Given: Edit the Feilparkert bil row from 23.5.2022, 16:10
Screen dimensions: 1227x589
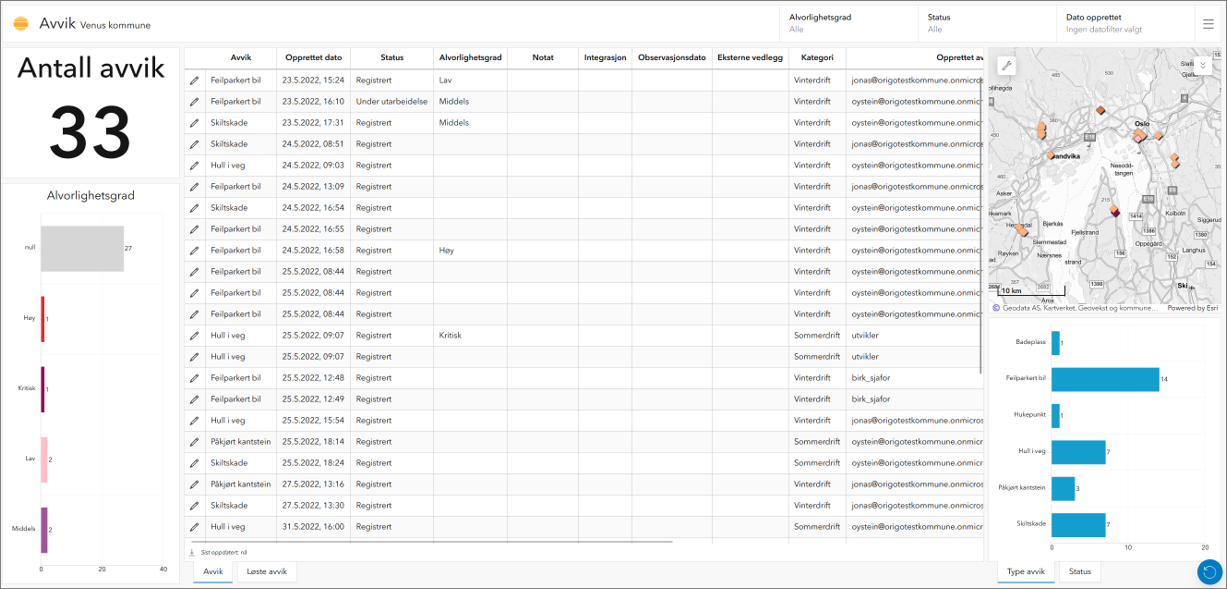Looking at the screenshot, I should [x=195, y=101].
